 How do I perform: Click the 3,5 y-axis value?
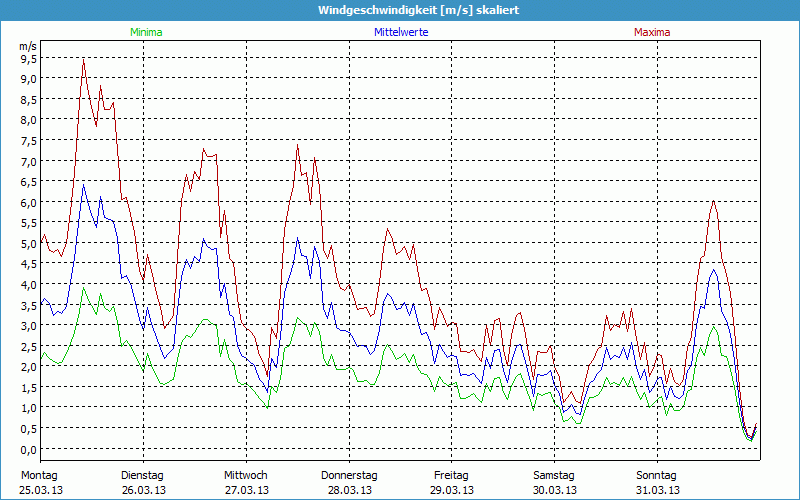[x=29, y=305]
